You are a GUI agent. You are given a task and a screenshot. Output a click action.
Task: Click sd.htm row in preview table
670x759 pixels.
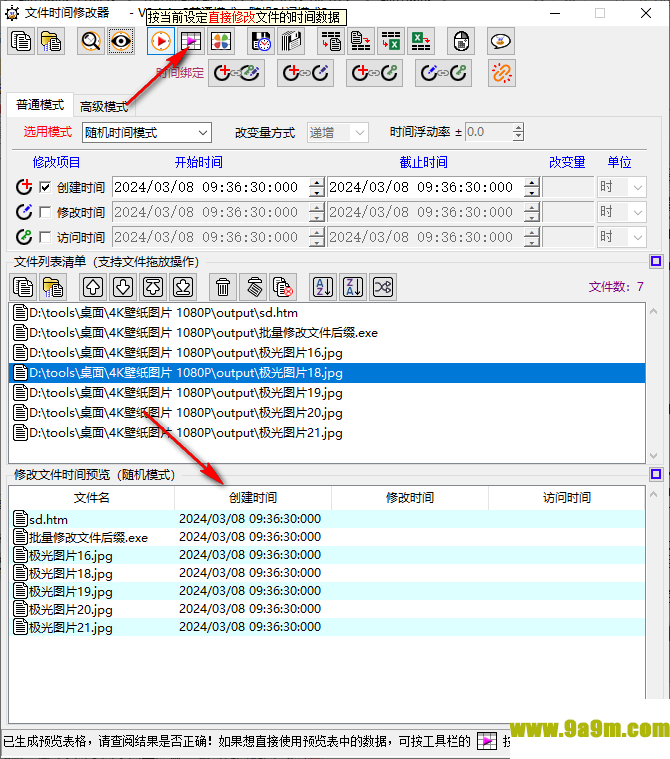pos(327,519)
